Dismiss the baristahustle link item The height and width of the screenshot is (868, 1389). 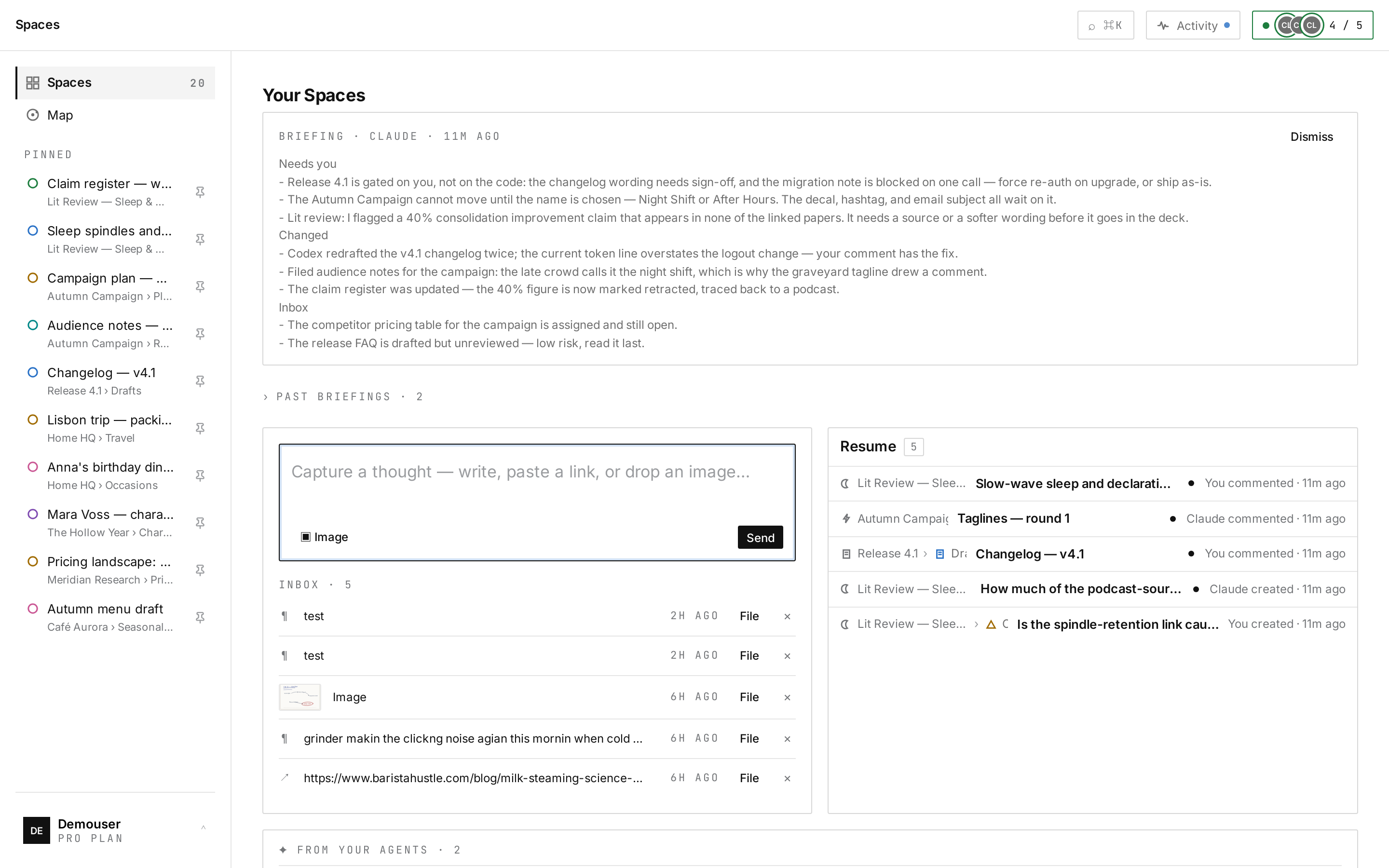click(787, 778)
